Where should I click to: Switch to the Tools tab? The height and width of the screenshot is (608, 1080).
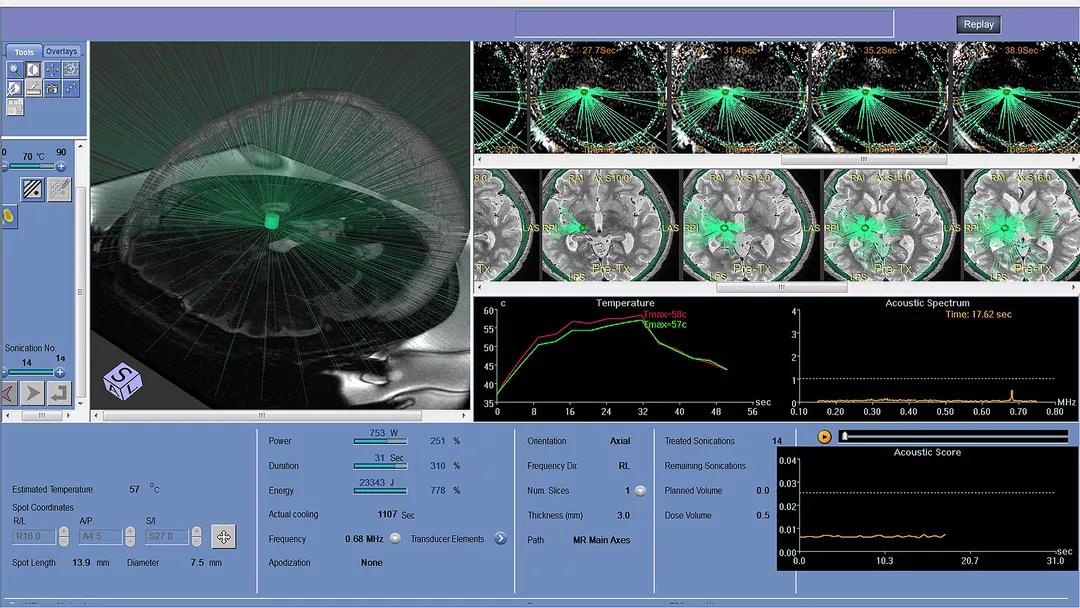[x=24, y=52]
